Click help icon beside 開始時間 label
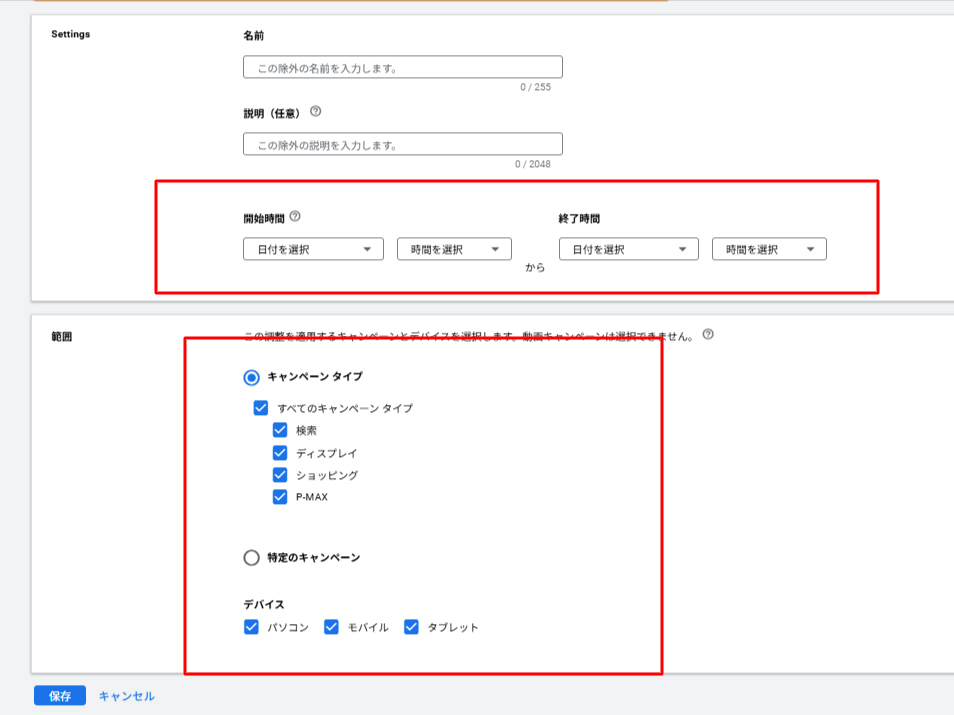Screen dimensions: 954x715 (x=295, y=216)
